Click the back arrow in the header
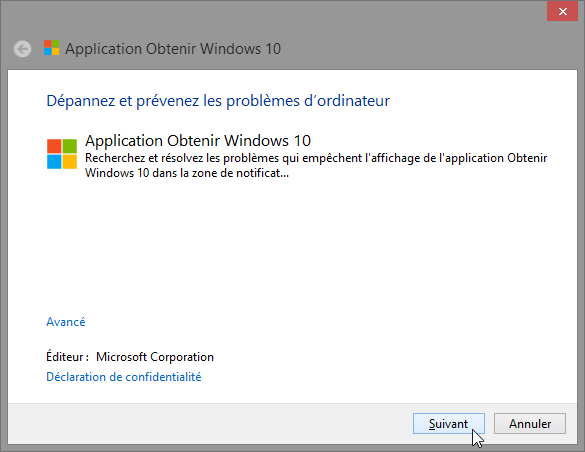The height and width of the screenshot is (452, 585). pos(22,49)
